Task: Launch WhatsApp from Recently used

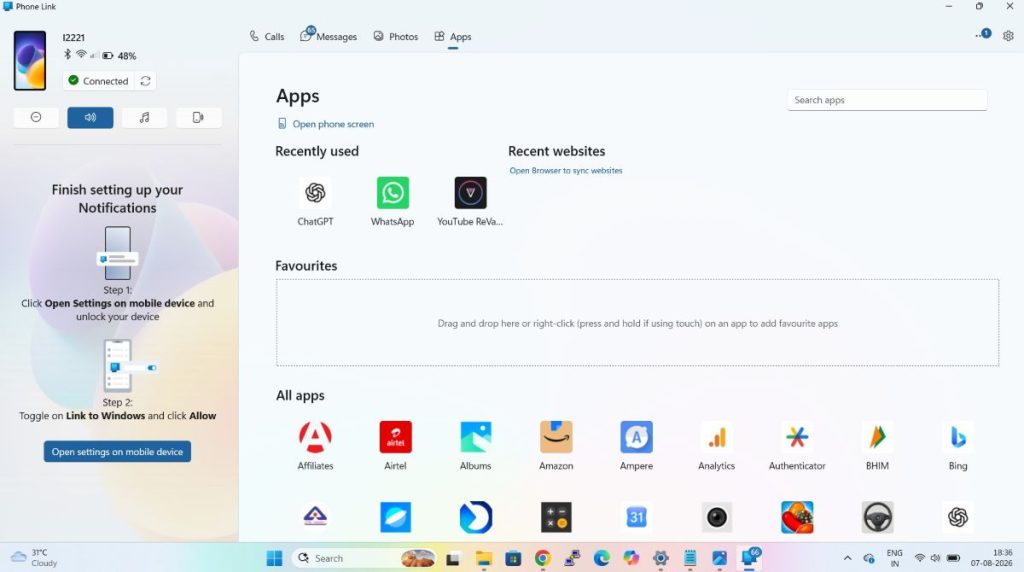Action: [x=392, y=193]
